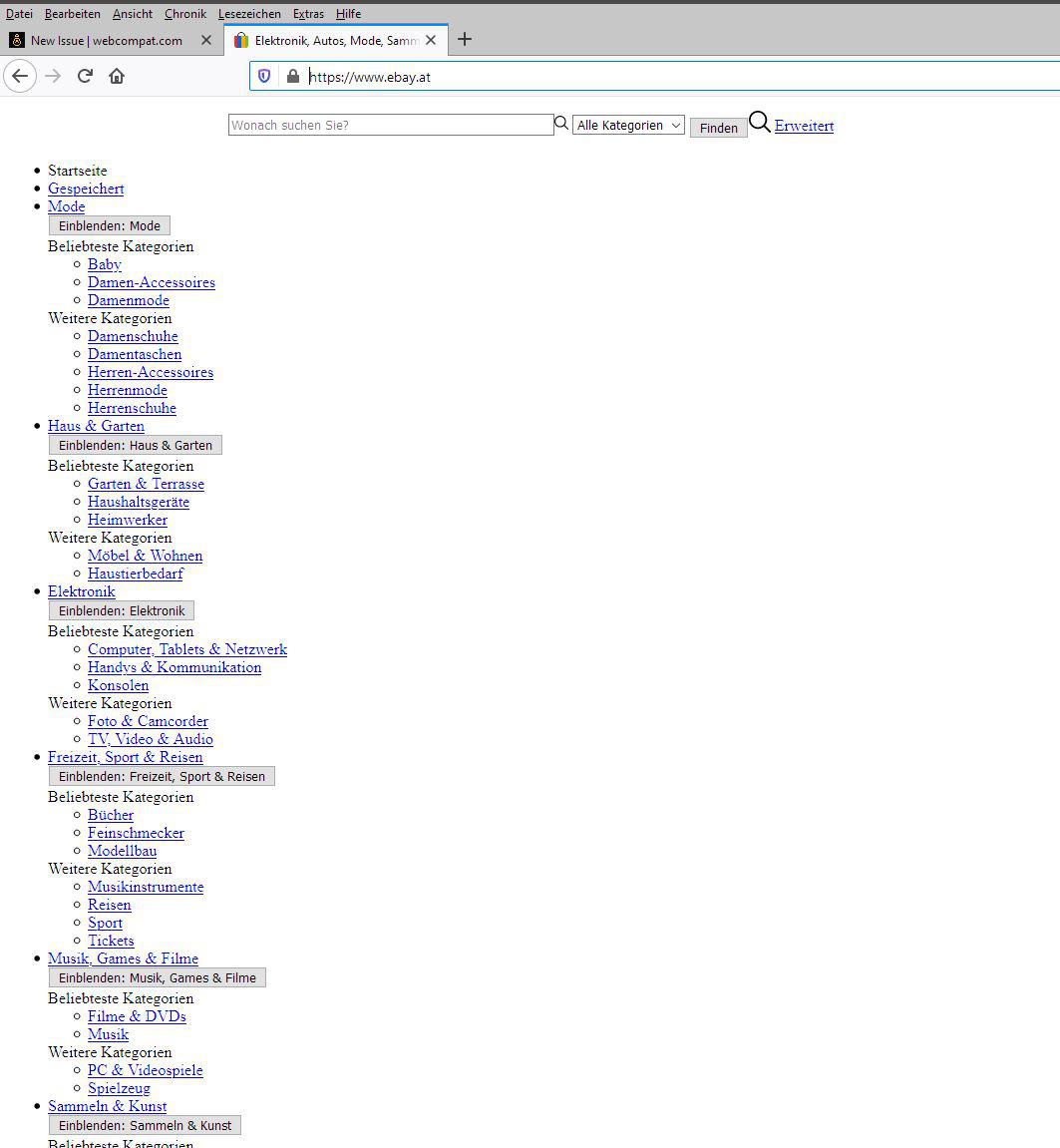The image size is (1060, 1148).
Task: Click the address bar URL
Action: 367,76
